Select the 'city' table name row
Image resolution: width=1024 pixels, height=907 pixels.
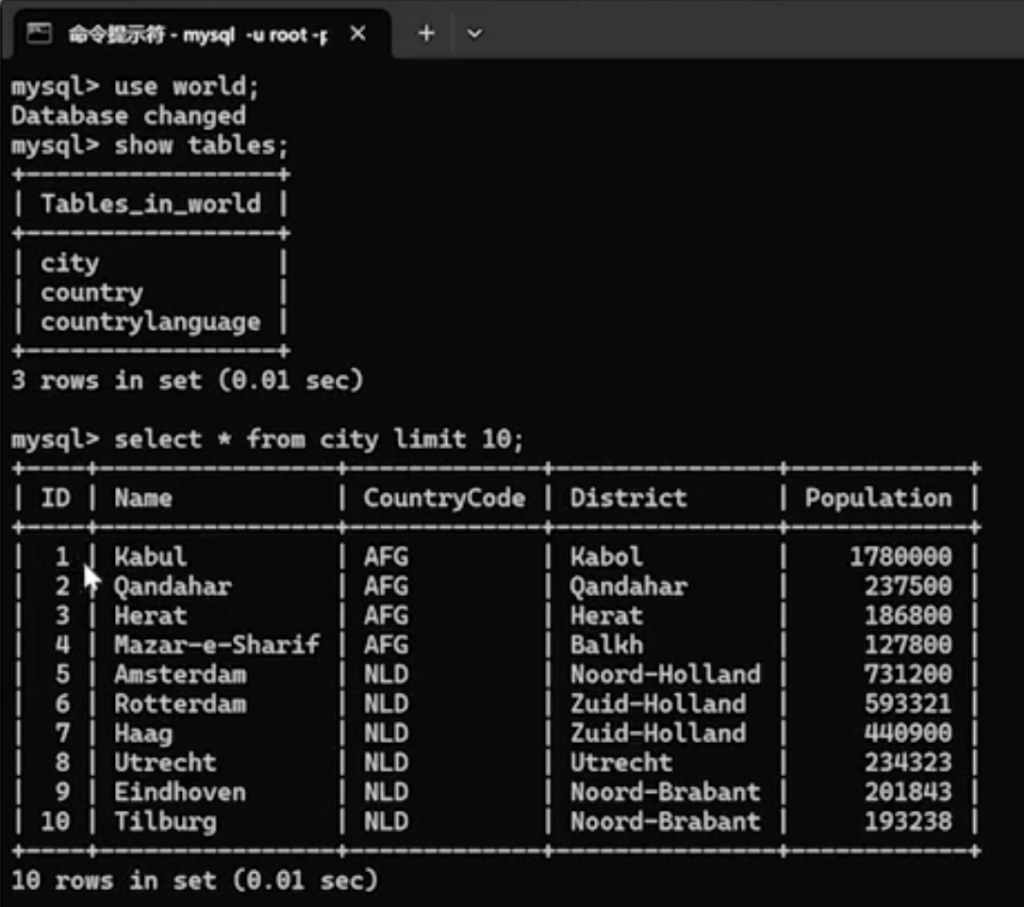(x=70, y=263)
